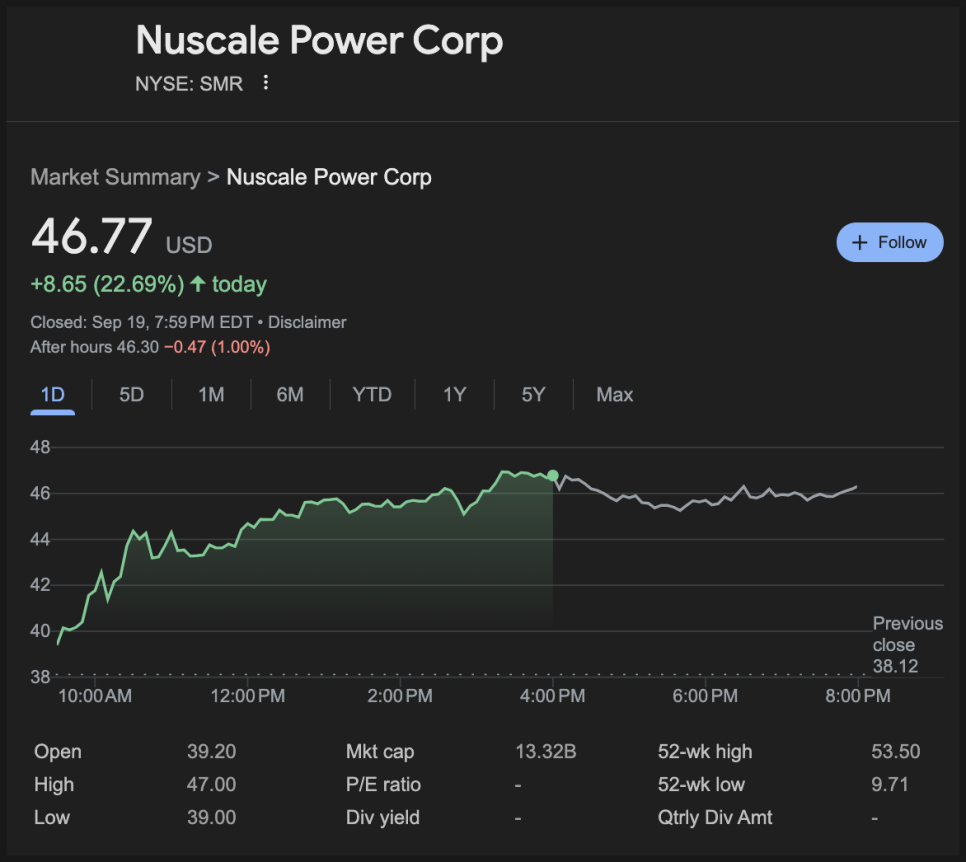The height and width of the screenshot is (862, 966).
Task: Open the Disclaimer link
Action: tap(307, 322)
